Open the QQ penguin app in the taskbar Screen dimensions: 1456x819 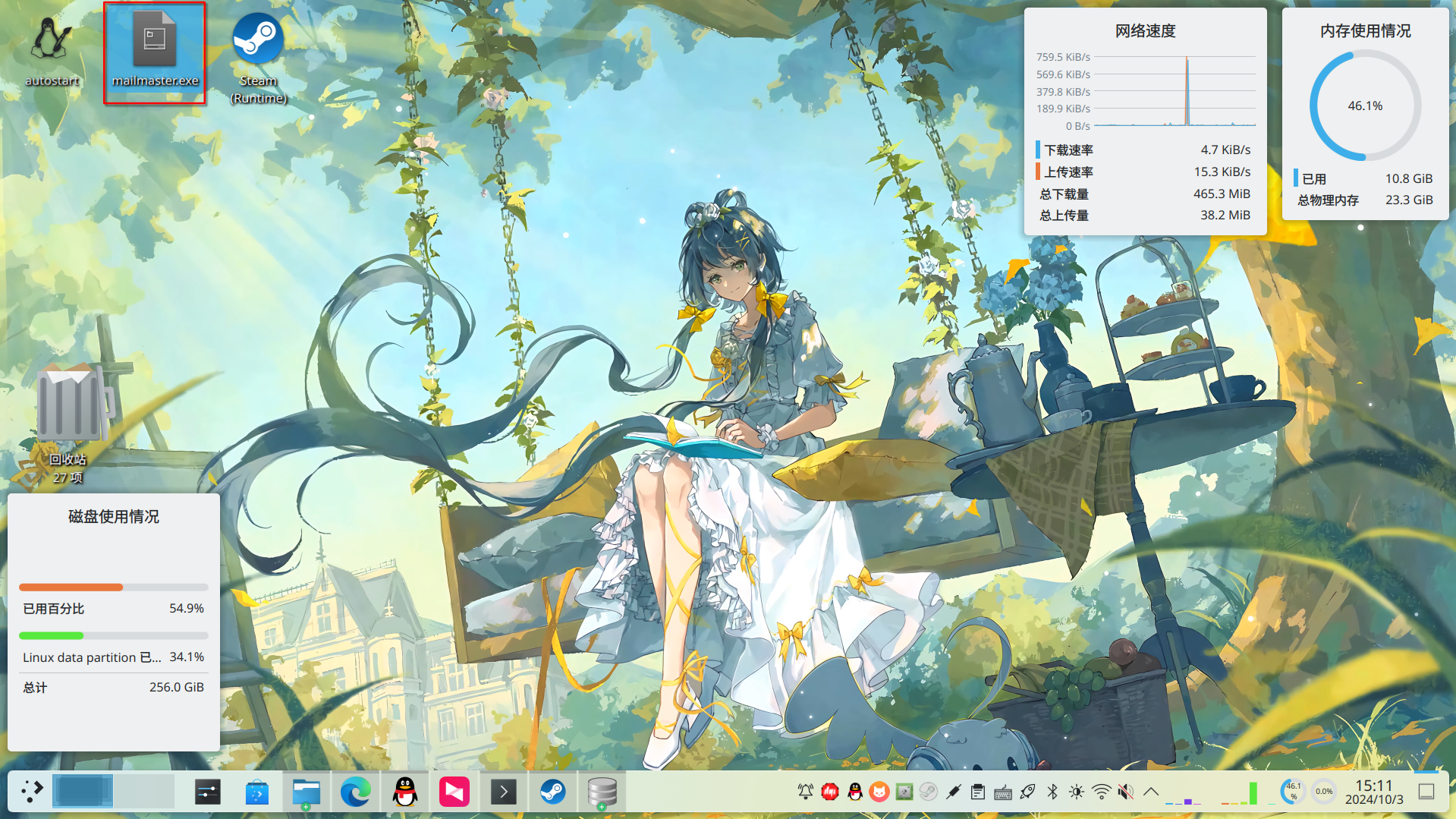[405, 792]
